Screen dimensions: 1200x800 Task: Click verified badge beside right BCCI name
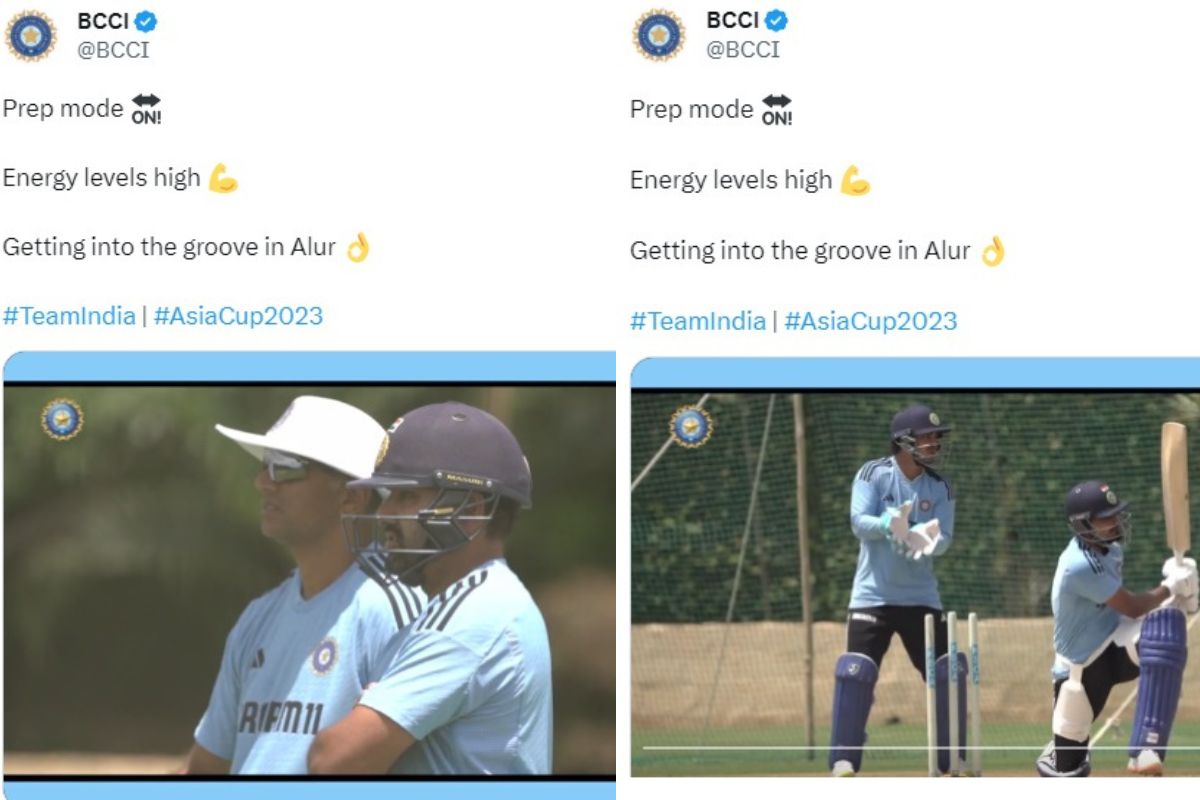click(x=776, y=21)
